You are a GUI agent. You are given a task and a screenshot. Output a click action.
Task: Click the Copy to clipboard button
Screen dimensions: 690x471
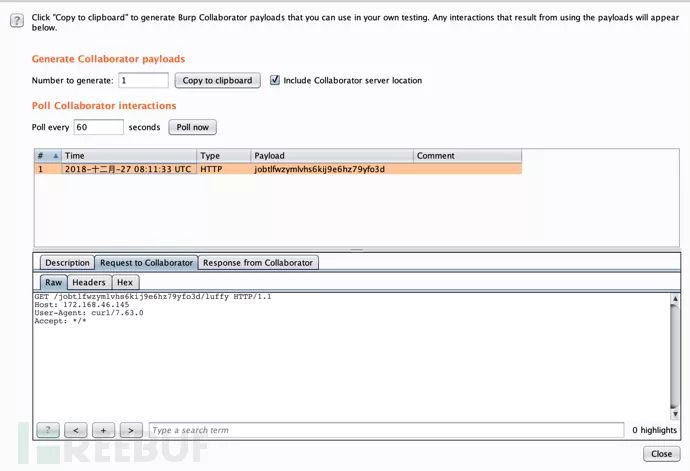tap(217, 81)
